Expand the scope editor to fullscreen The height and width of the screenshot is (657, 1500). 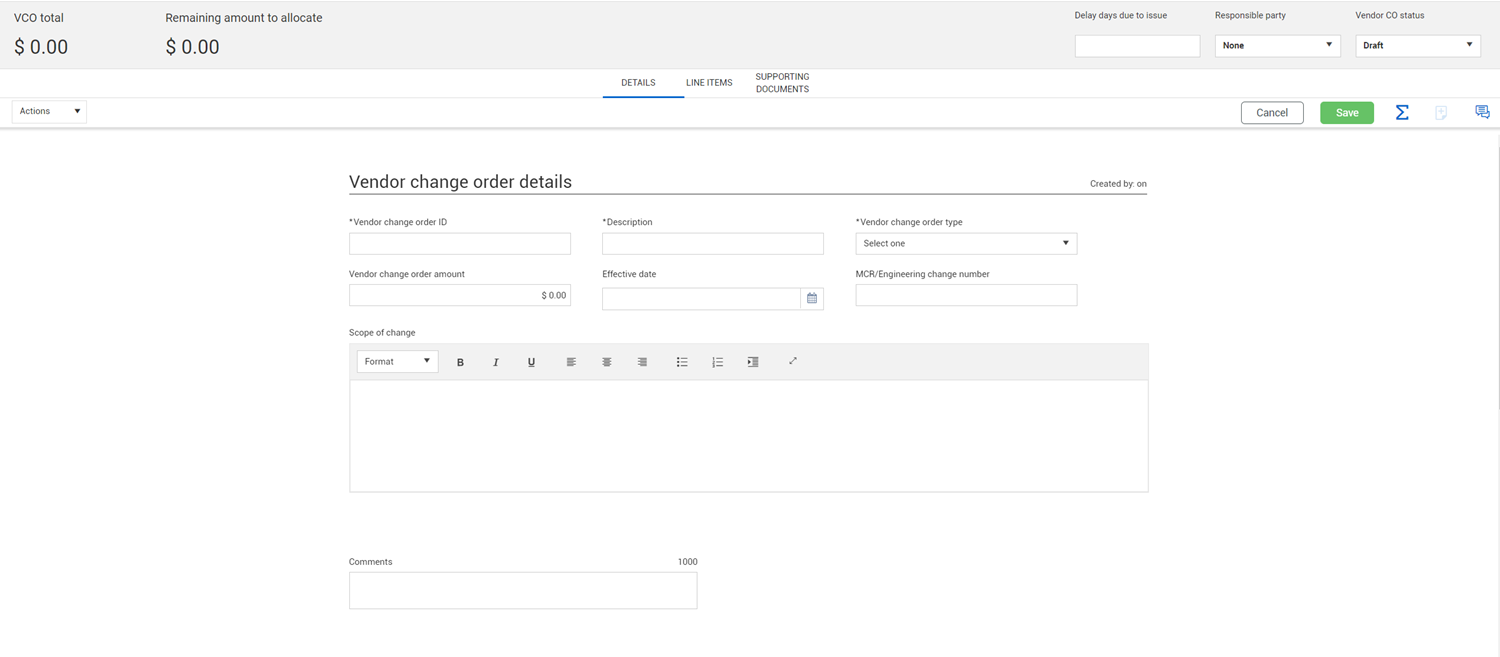[793, 361]
